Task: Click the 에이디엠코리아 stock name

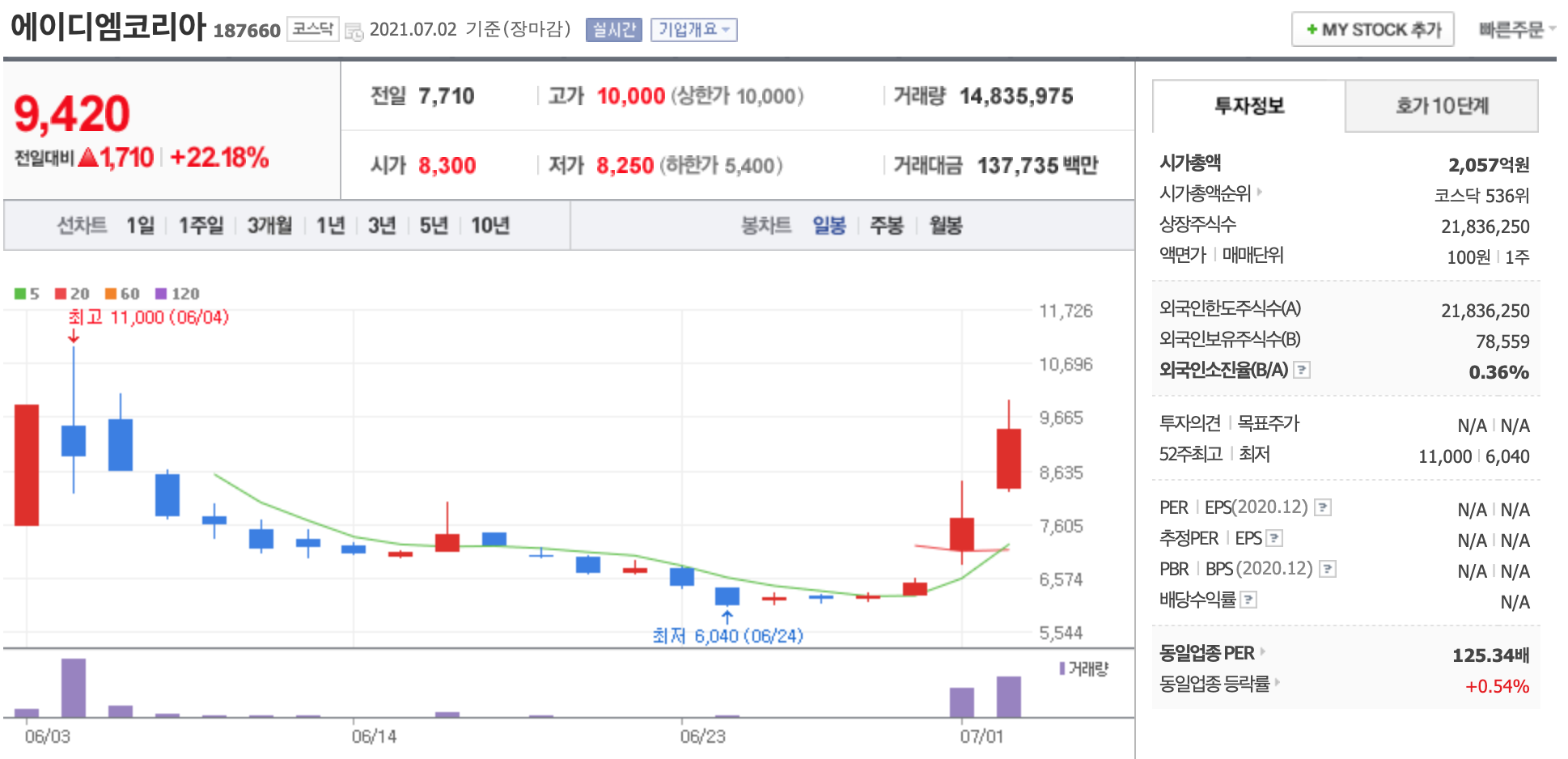Action: coord(108,27)
